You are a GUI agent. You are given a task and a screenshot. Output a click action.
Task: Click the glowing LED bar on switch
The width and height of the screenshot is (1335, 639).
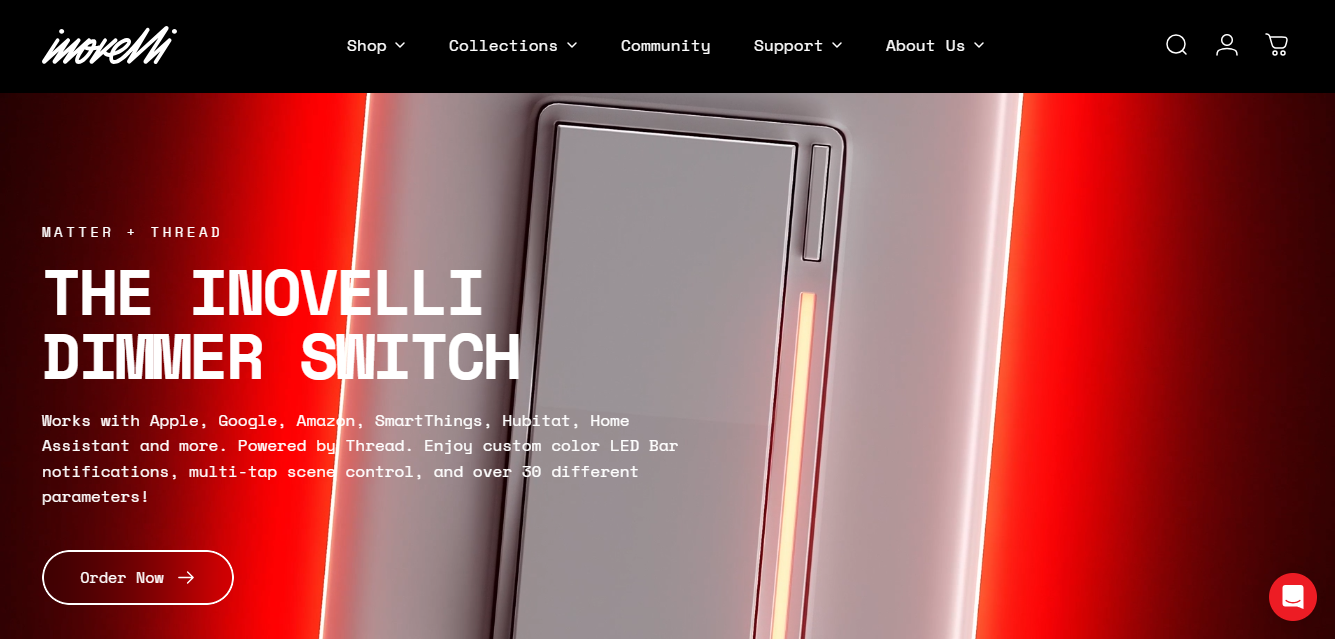pyautogui.click(x=793, y=465)
